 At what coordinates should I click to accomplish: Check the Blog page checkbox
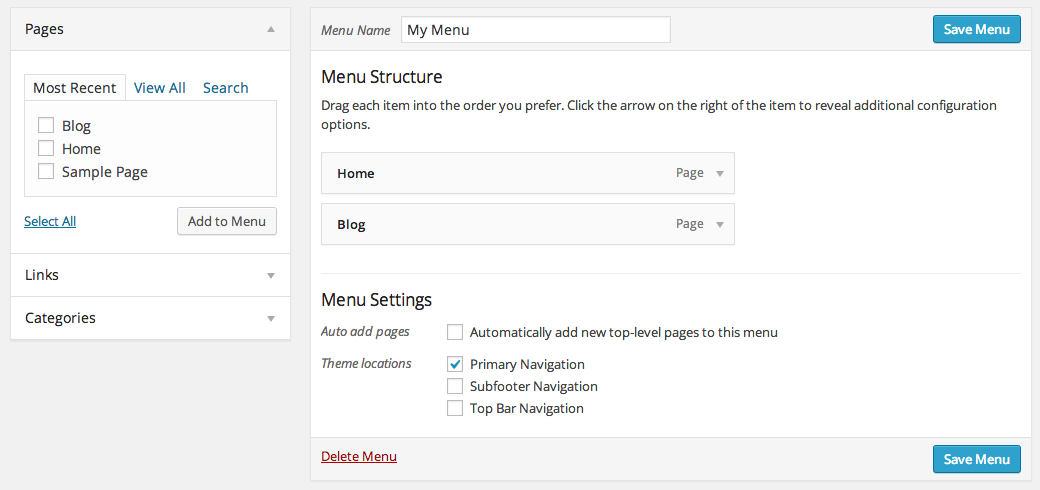[x=46, y=126]
